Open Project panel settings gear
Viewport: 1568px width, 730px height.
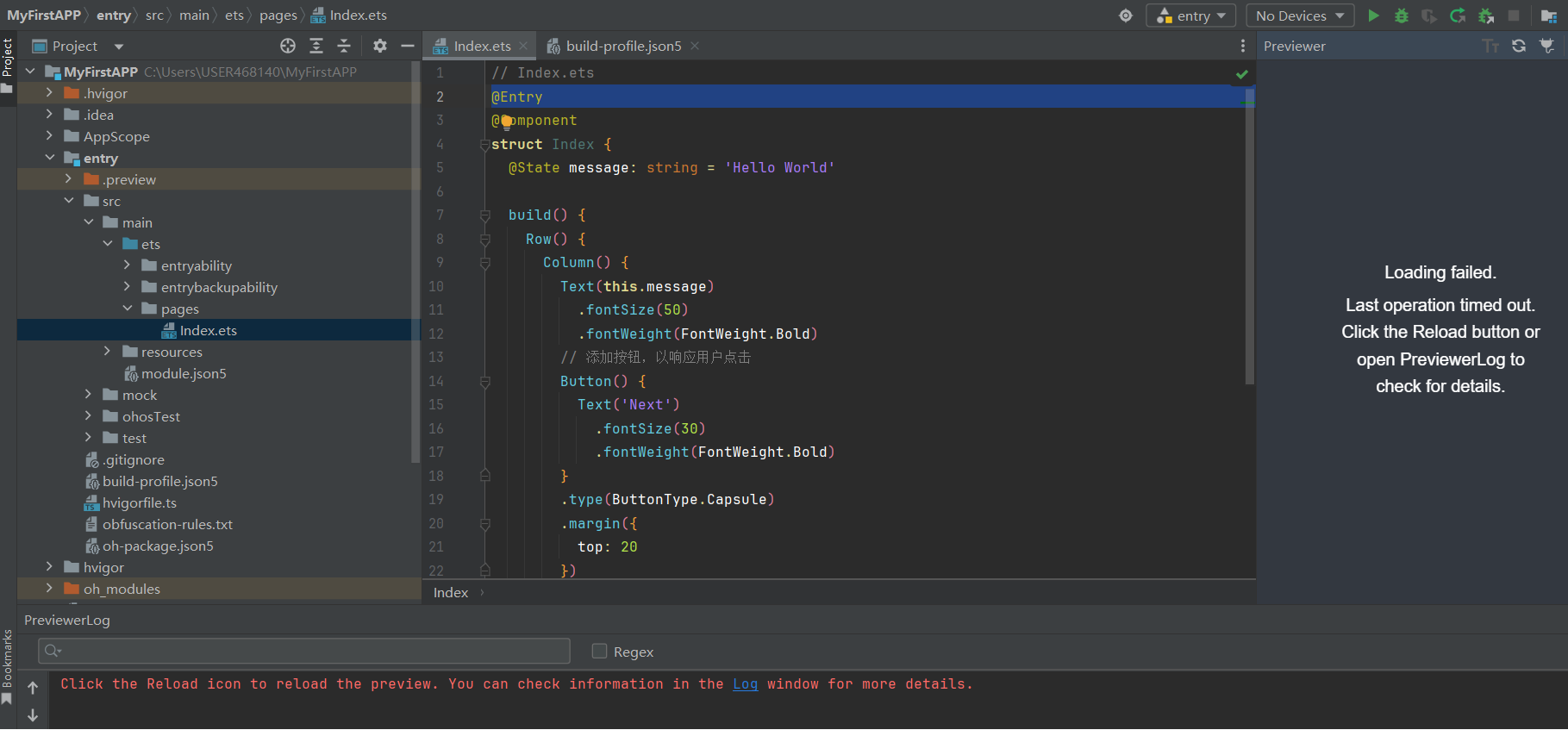pyautogui.click(x=380, y=46)
